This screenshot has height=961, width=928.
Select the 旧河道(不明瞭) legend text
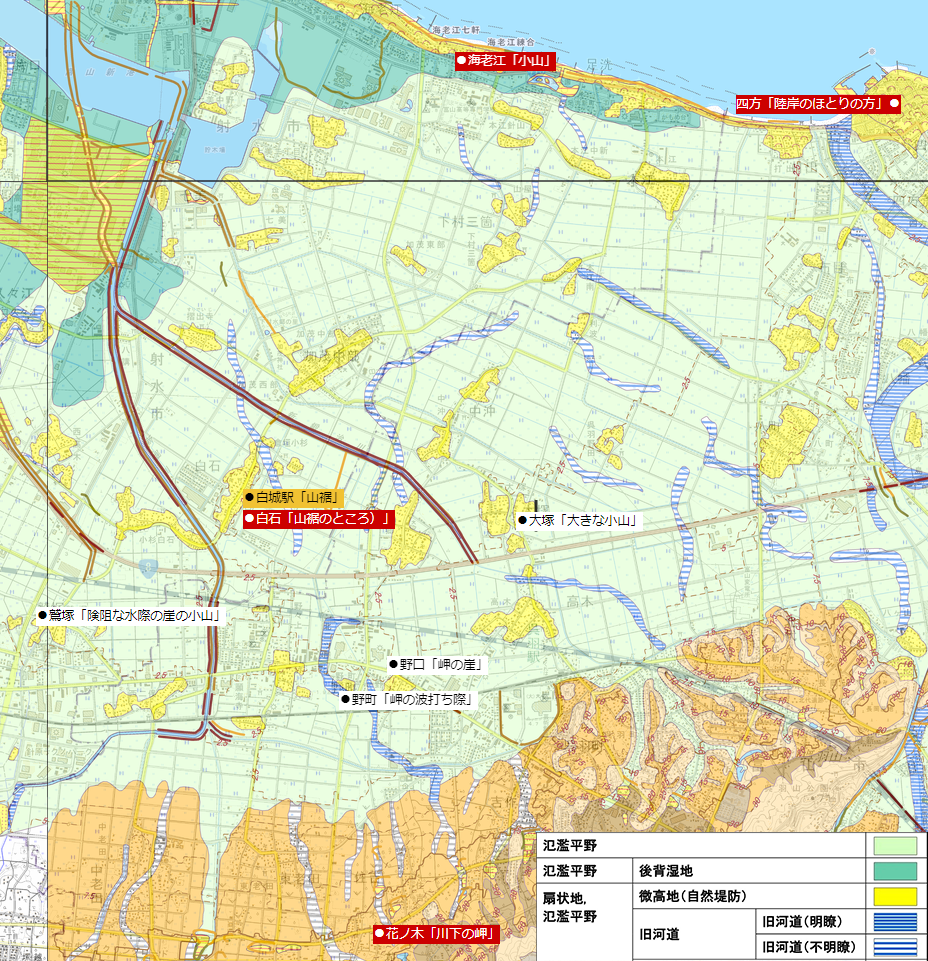(x=807, y=946)
